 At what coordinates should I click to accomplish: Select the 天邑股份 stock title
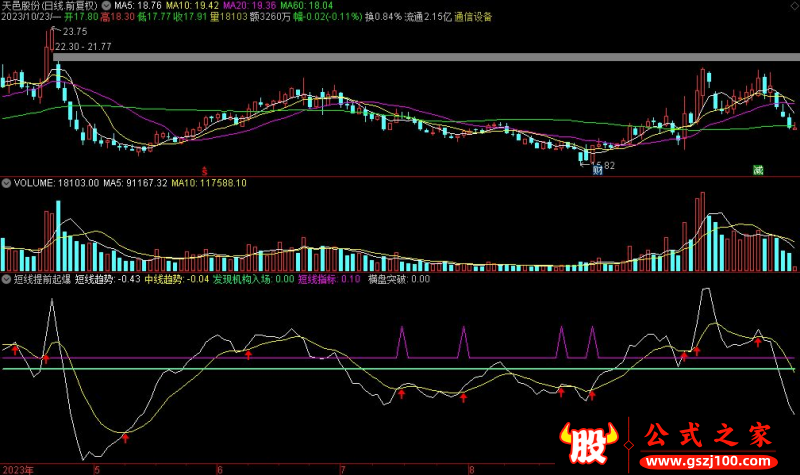24,6
